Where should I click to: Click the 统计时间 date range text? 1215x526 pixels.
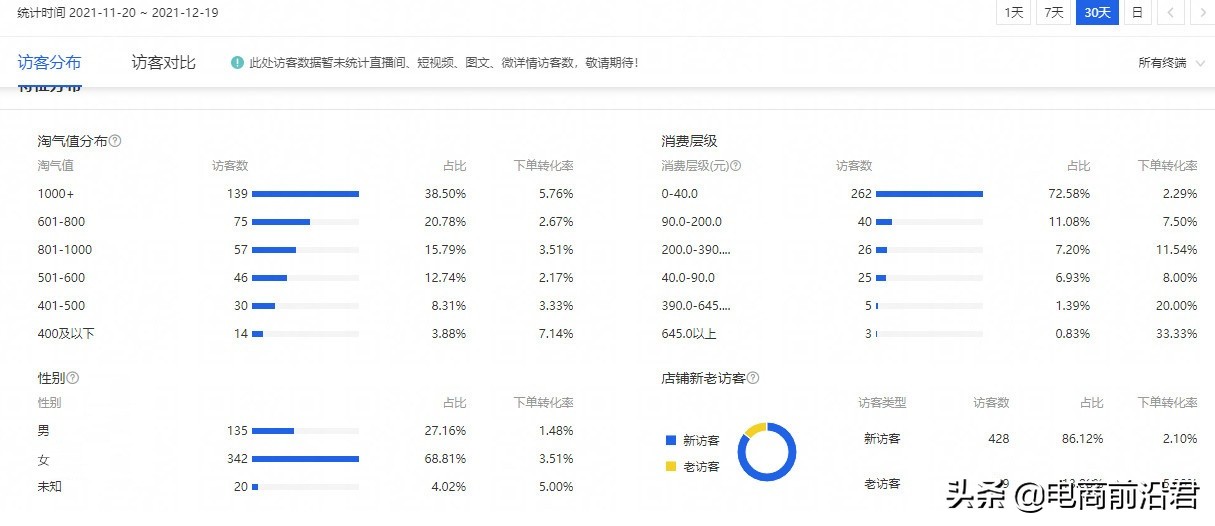[117, 13]
